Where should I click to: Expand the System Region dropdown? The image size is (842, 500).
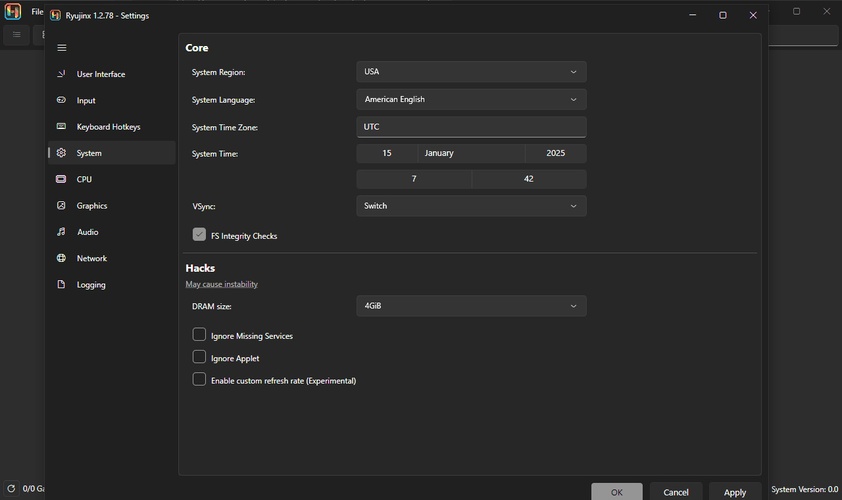point(471,72)
